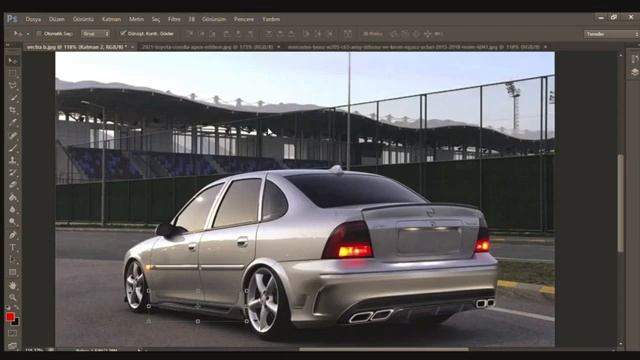Open the Seç menu
This screenshot has height=360, width=640.
(156, 19)
